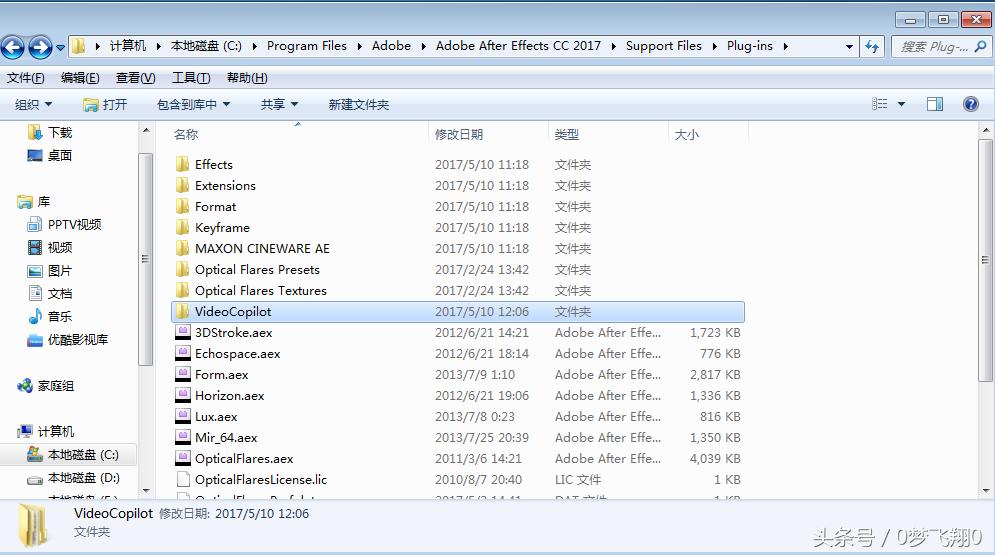Change view with the view mode icon
The image size is (995, 555).
click(x=880, y=104)
